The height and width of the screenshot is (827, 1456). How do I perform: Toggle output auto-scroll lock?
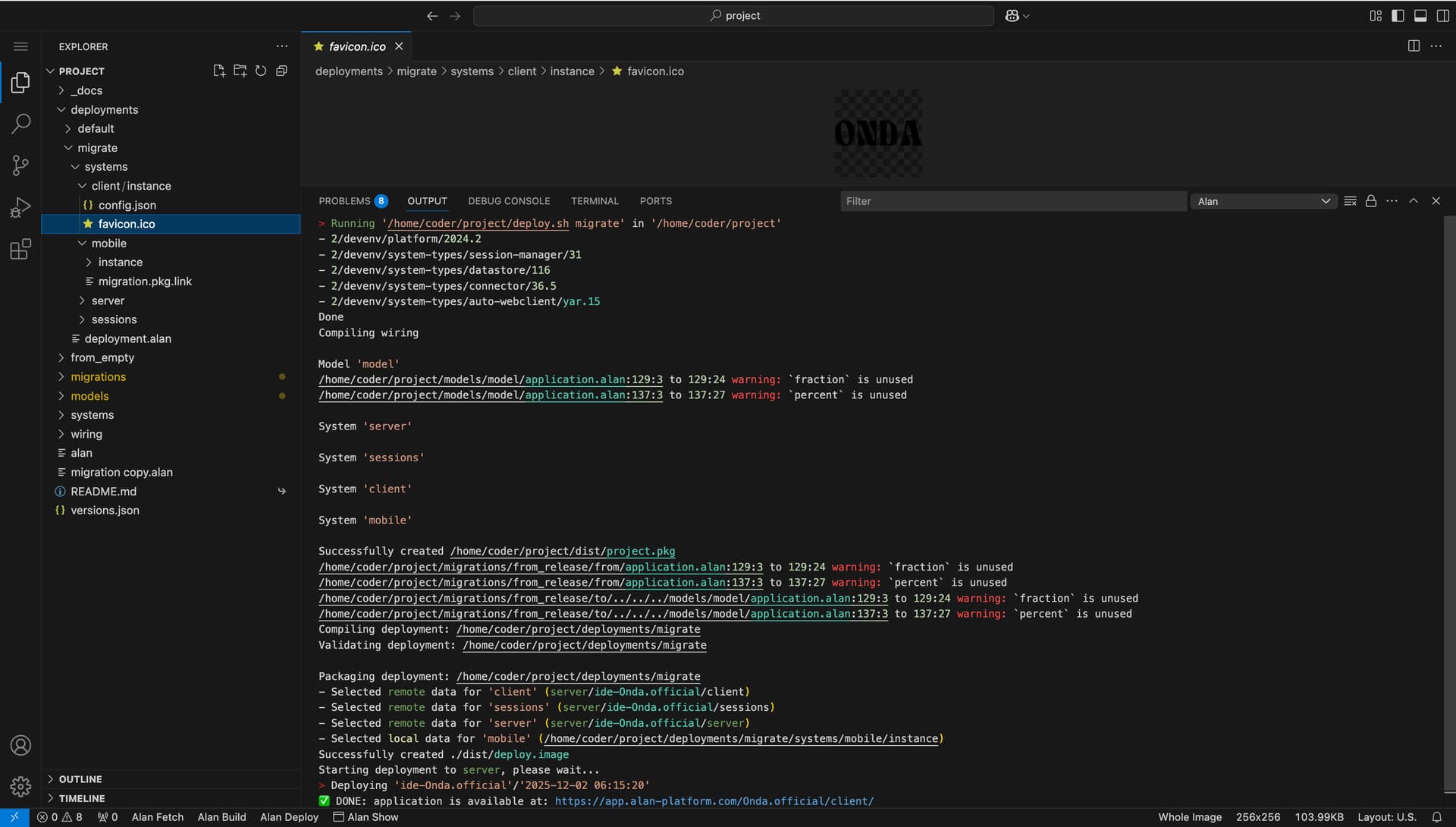(1371, 201)
